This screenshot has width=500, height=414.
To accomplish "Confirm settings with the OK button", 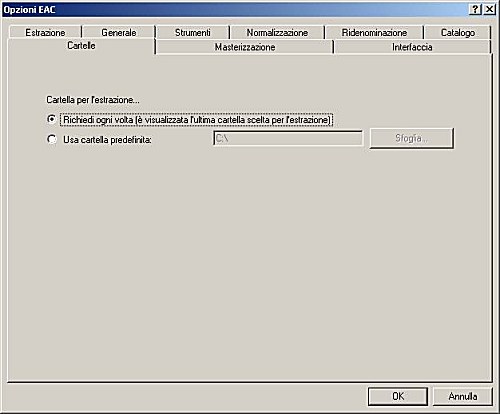I will 398,396.
